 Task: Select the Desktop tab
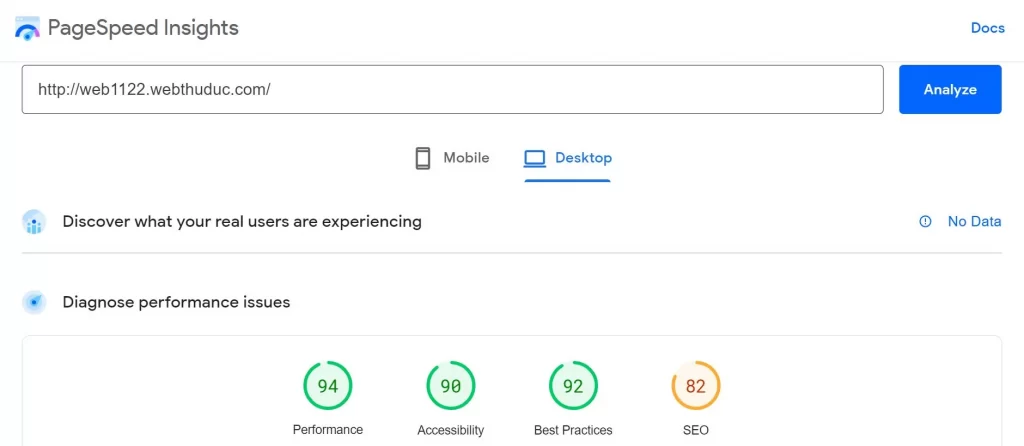tap(568, 158)
